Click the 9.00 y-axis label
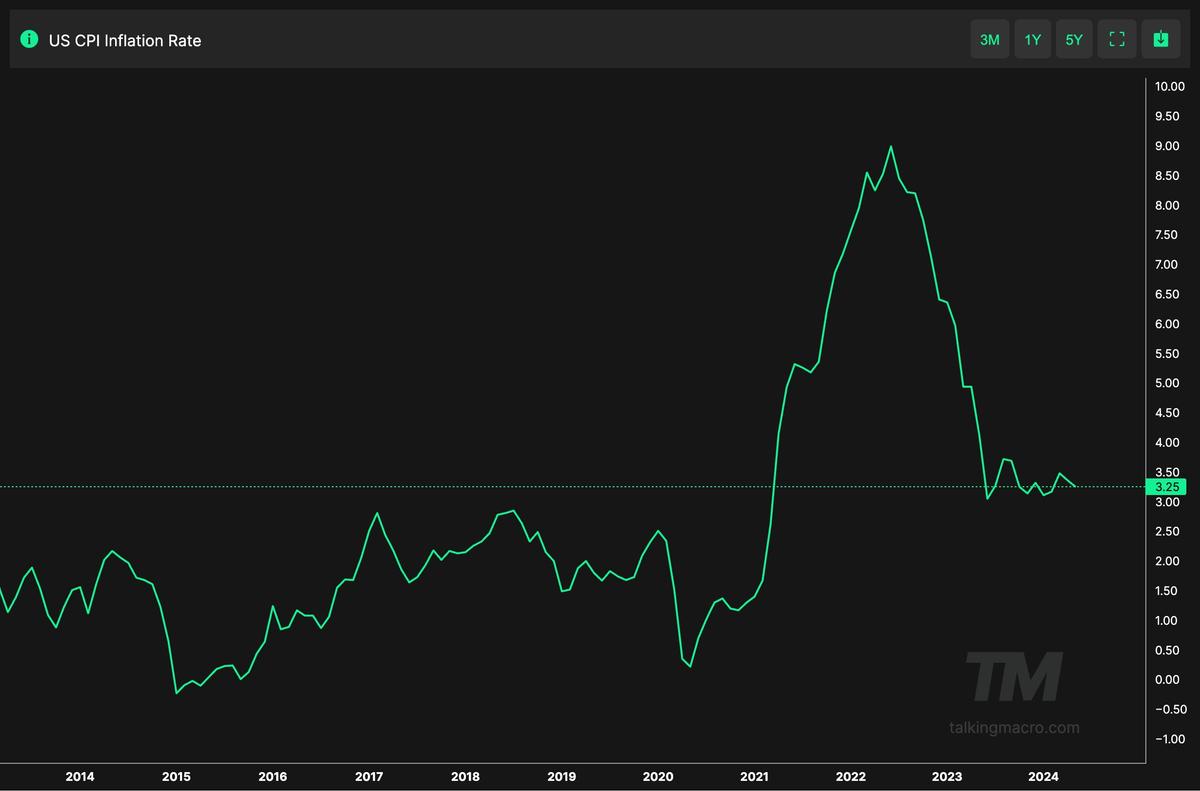The image size is (1200, 791). tap(1167, 146)
